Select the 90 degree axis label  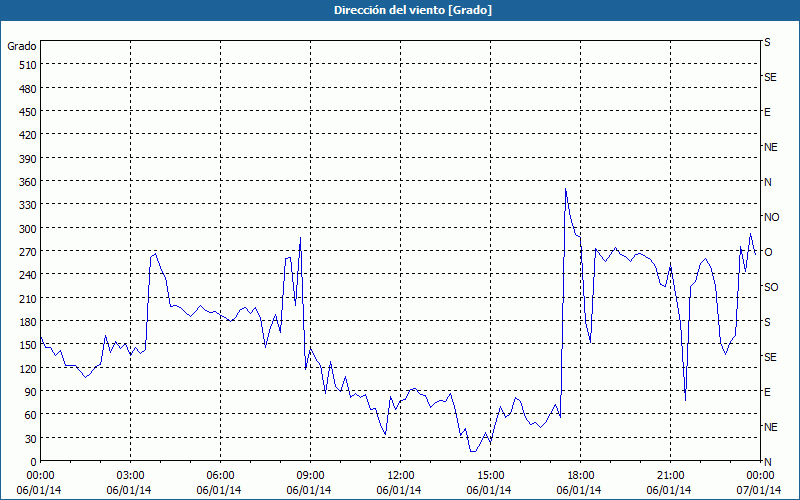[x=31, y=392]
